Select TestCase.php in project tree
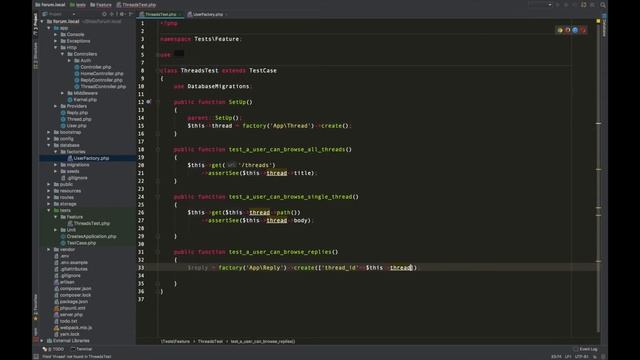 81,243
